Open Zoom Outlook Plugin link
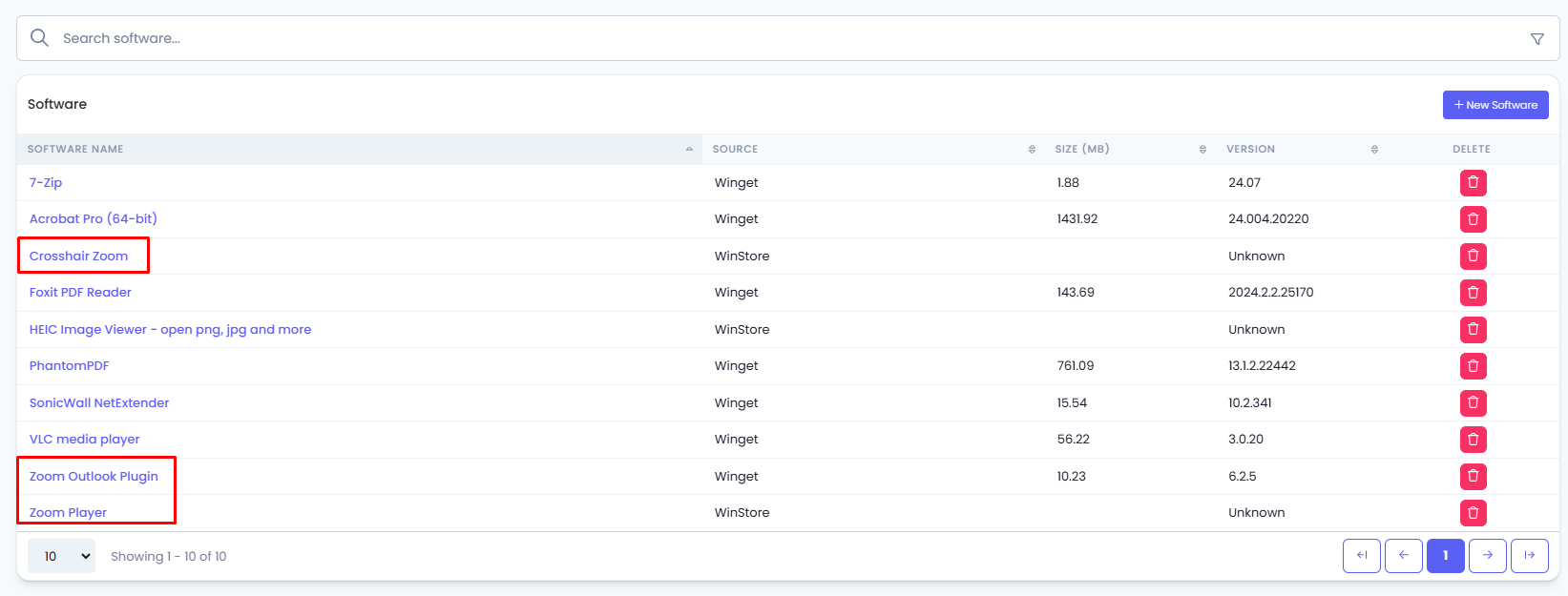The height and width of the screenshot is (596, 1568). pyautogui.click(x=94, y=476)
